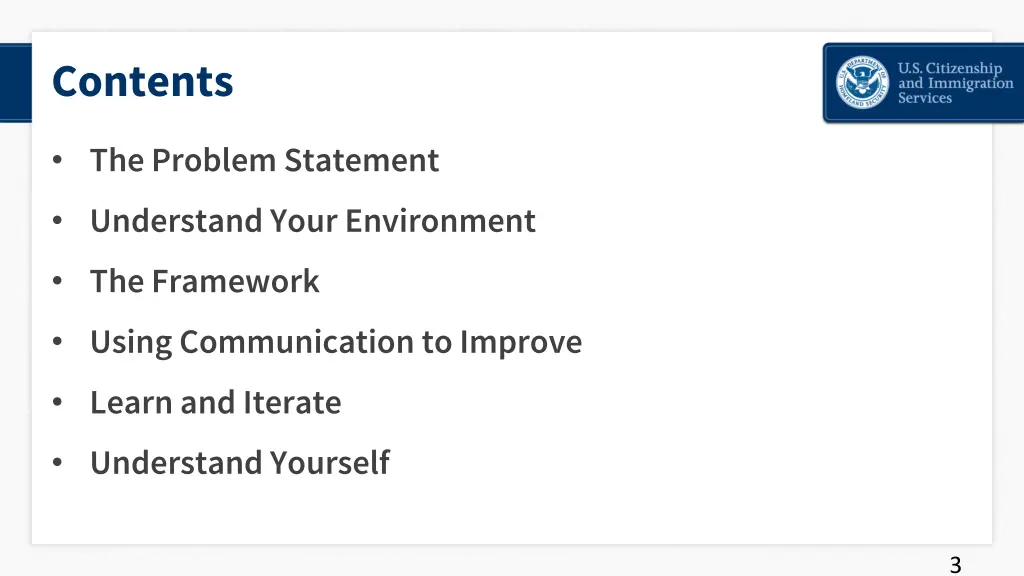Click the bullet before The Framework
Image resolution: width=1024 pixels, height=576 pixels.
[x=57, y=281]
